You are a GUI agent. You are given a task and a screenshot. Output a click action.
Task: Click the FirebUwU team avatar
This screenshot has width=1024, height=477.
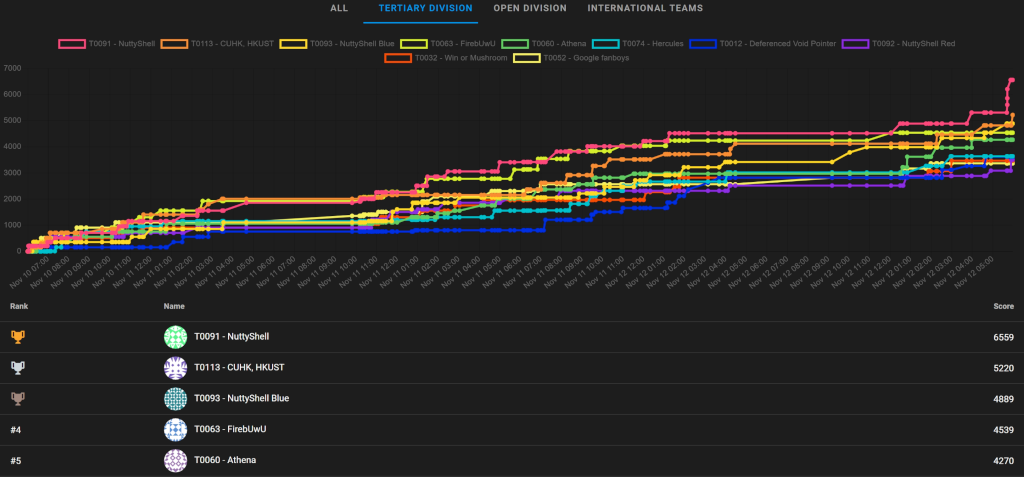point(176,430)
